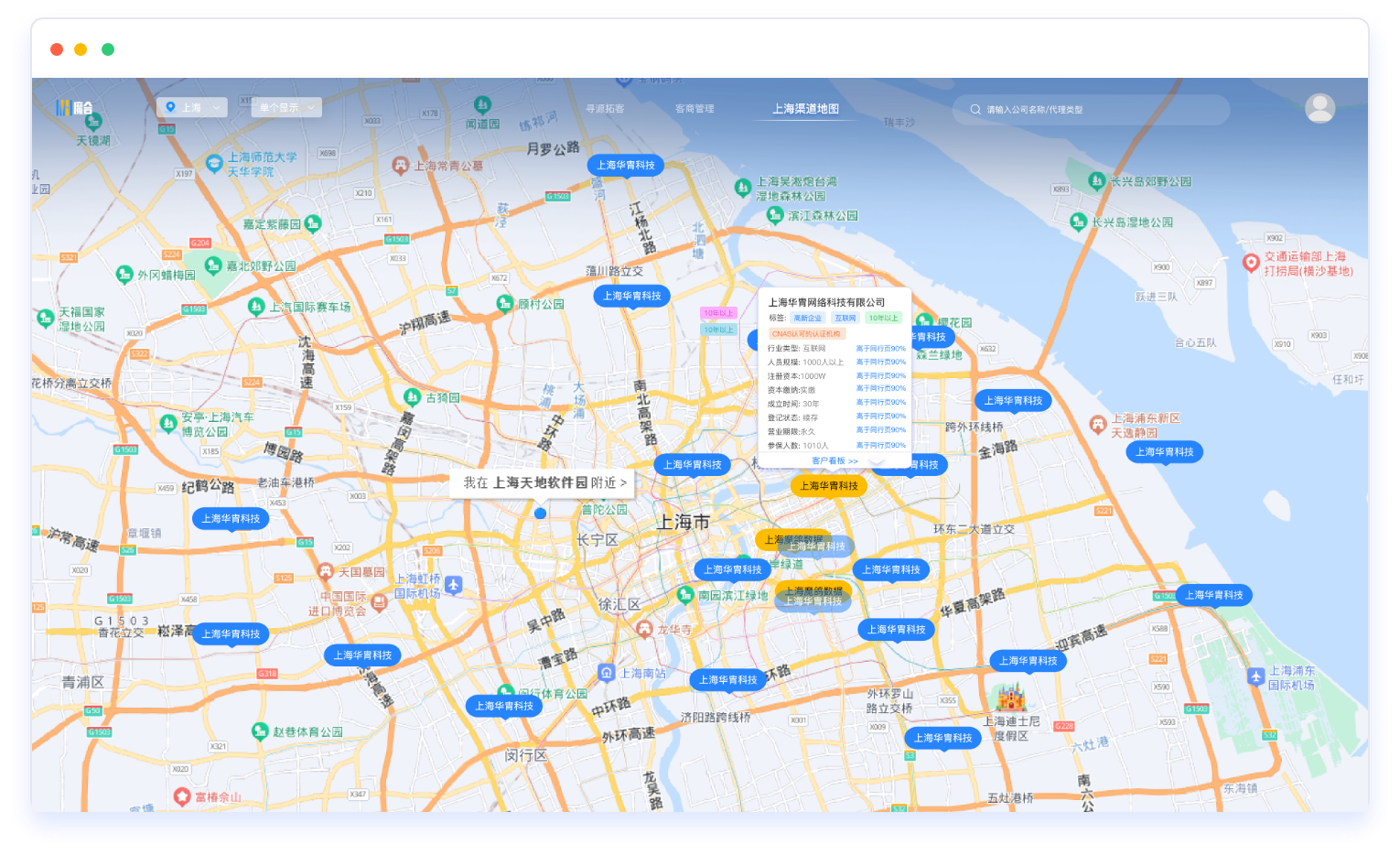Click the 上海浦东国际机场 airport icon
Image resolution: width=1400 pixels, height=855 pixels.
[x=1255, y=676]
